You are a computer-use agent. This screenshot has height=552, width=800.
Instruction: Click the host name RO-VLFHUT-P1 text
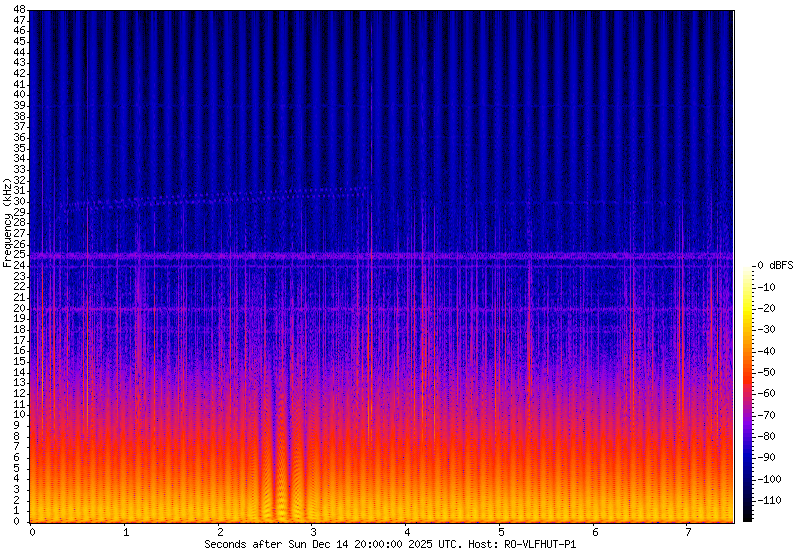point(541,543)
